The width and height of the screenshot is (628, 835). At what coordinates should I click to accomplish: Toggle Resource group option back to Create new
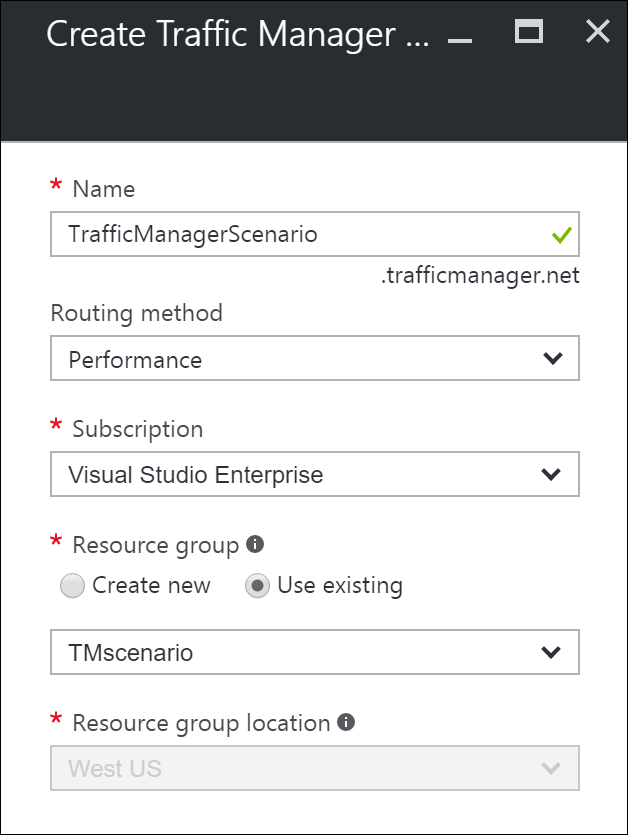coord(72,585)
